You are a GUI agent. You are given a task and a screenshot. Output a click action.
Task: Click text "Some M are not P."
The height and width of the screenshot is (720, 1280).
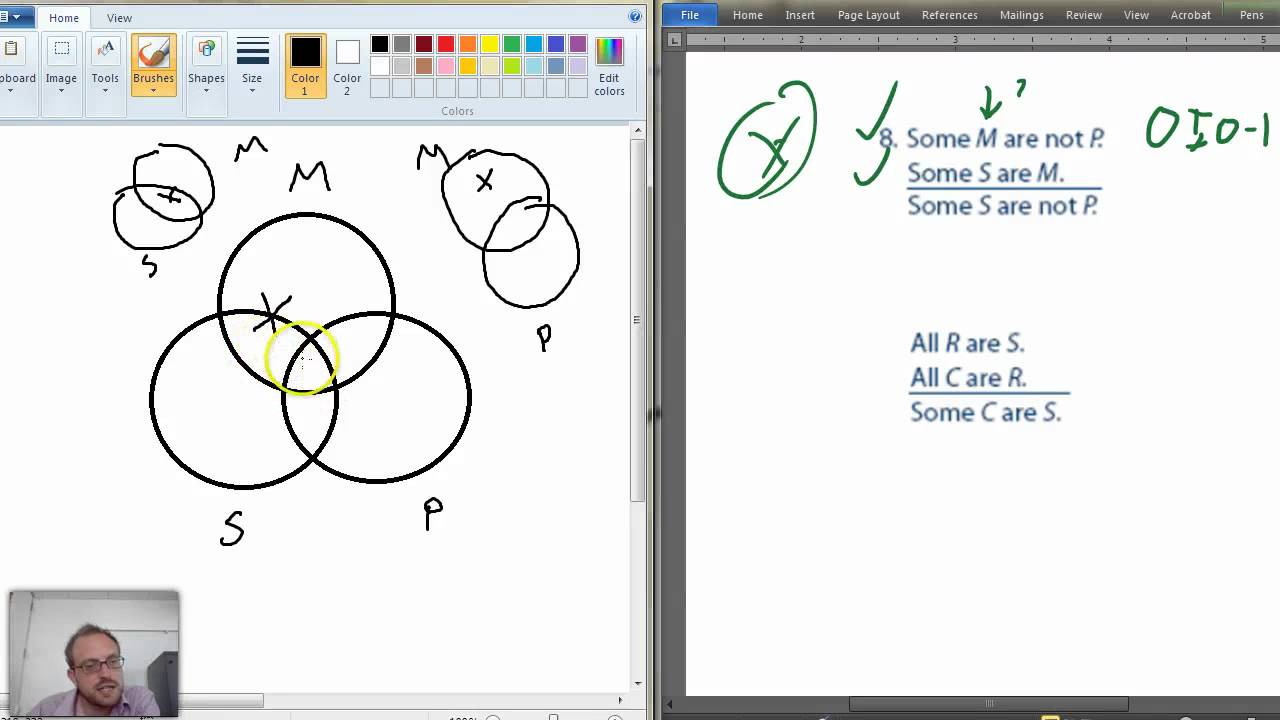1005,139
